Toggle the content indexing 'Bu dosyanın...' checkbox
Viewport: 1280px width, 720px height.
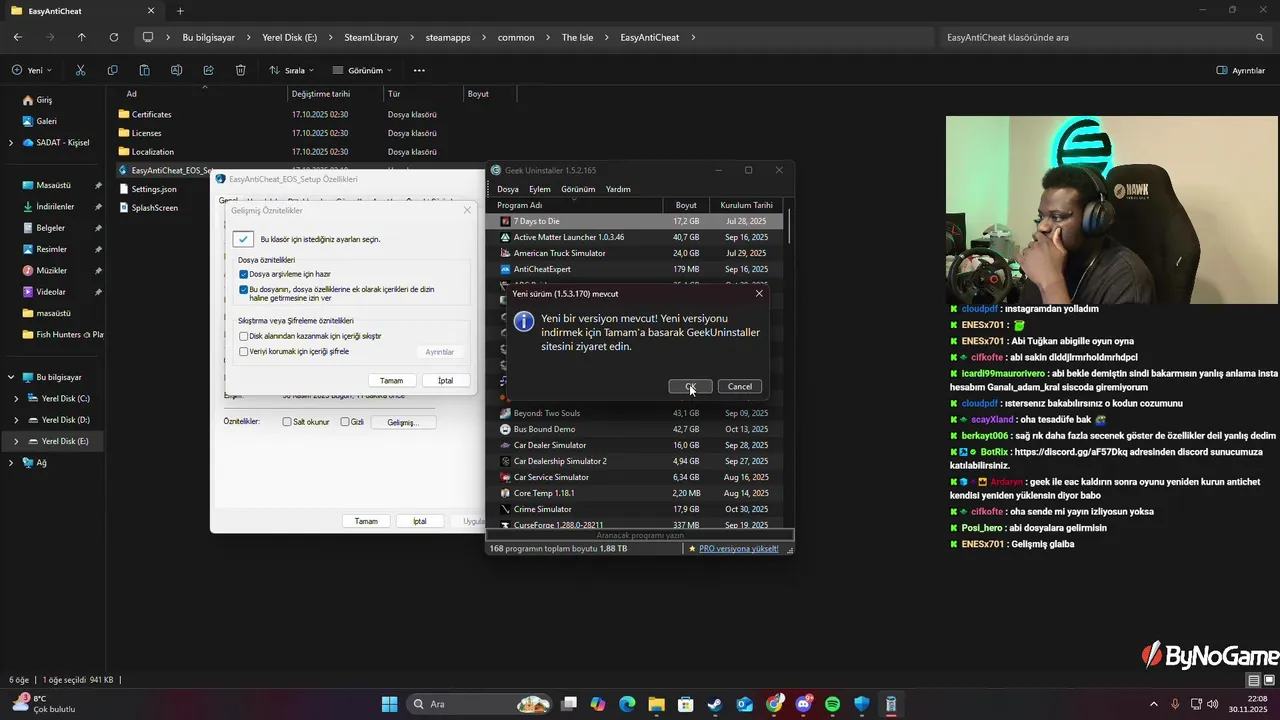click(244, 290)
